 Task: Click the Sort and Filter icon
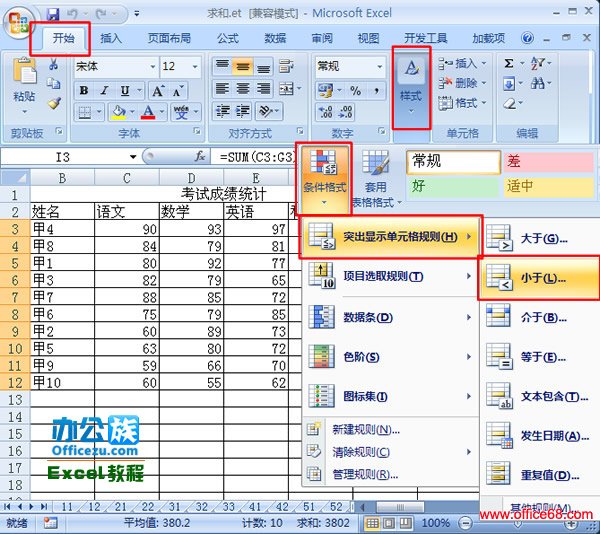pyautogui.click(x=538, y=63)
